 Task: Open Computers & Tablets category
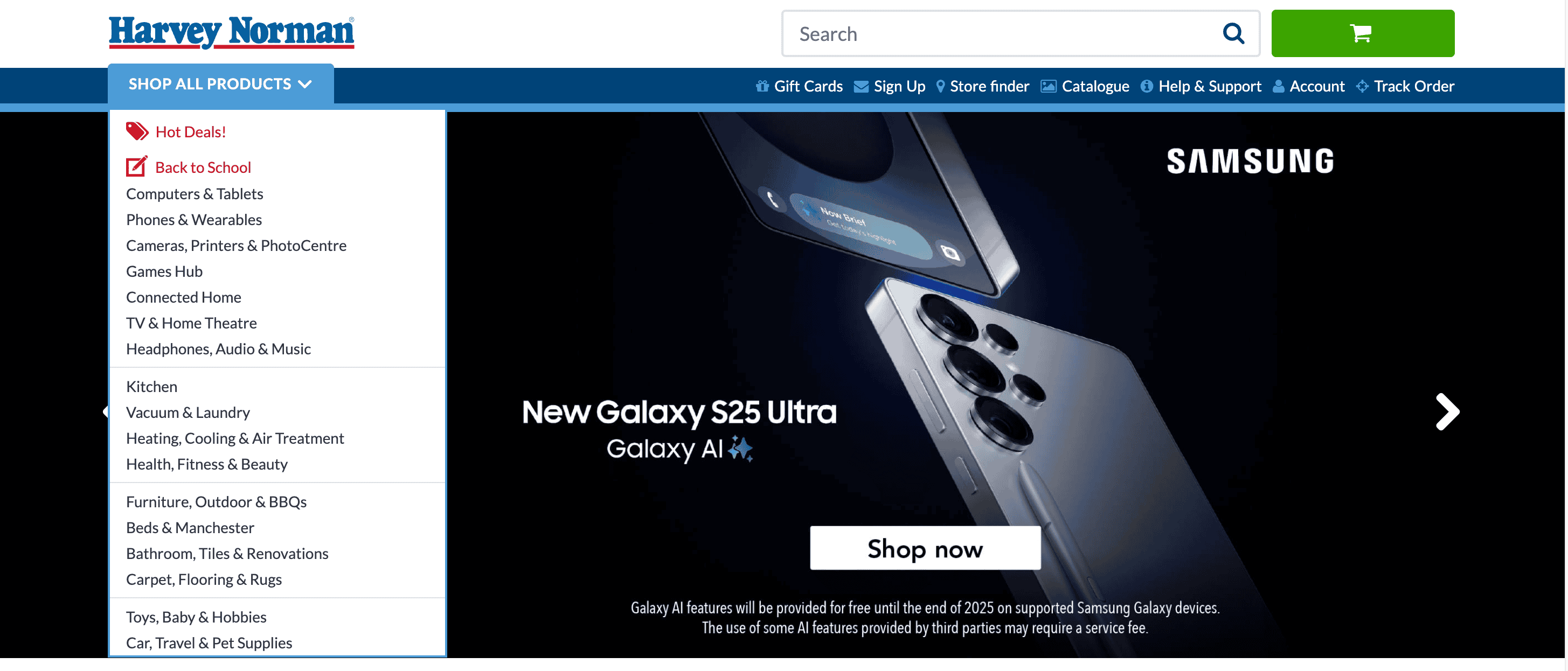coord(194,193)
